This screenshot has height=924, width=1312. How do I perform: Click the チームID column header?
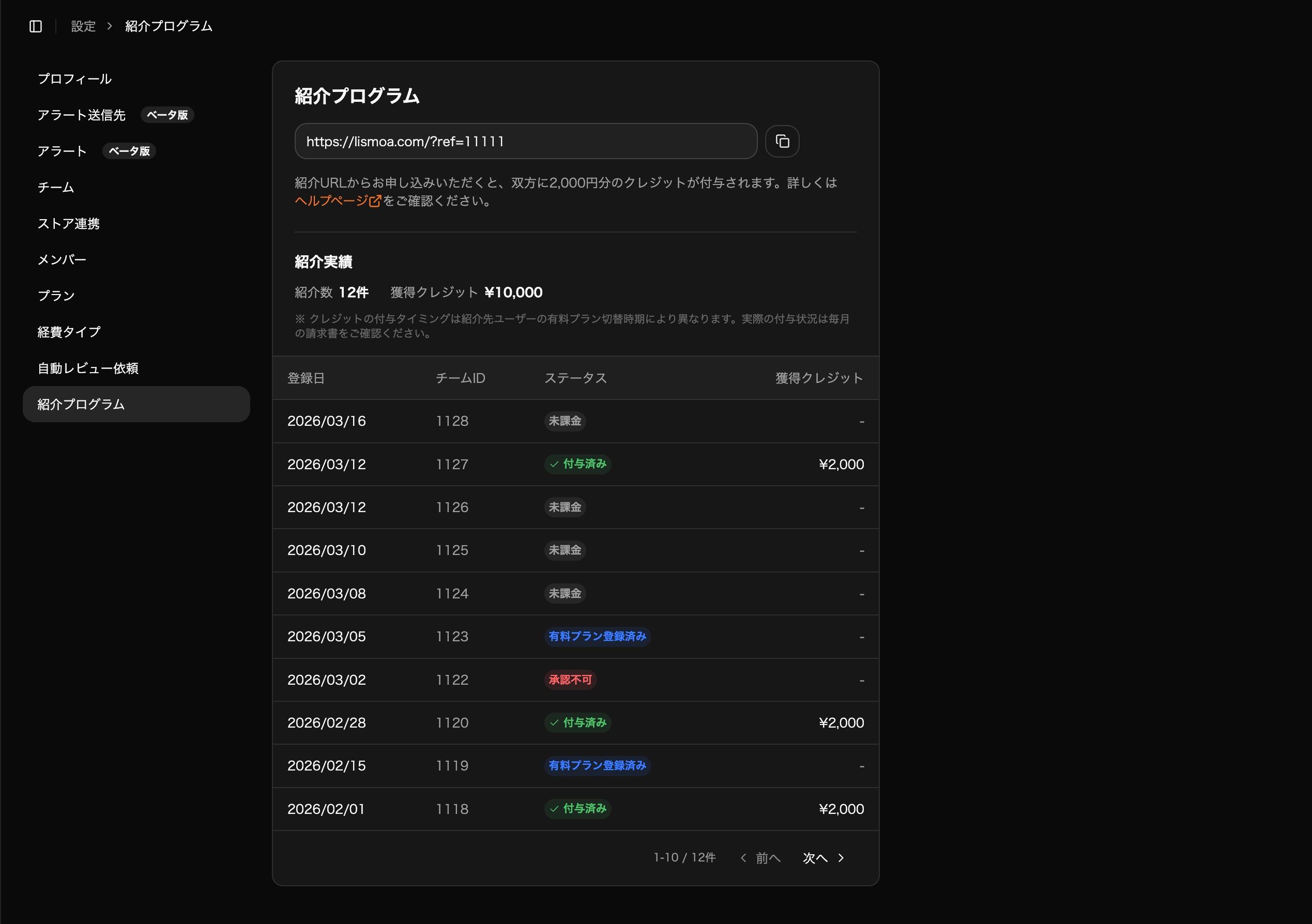tap(461, 378)
